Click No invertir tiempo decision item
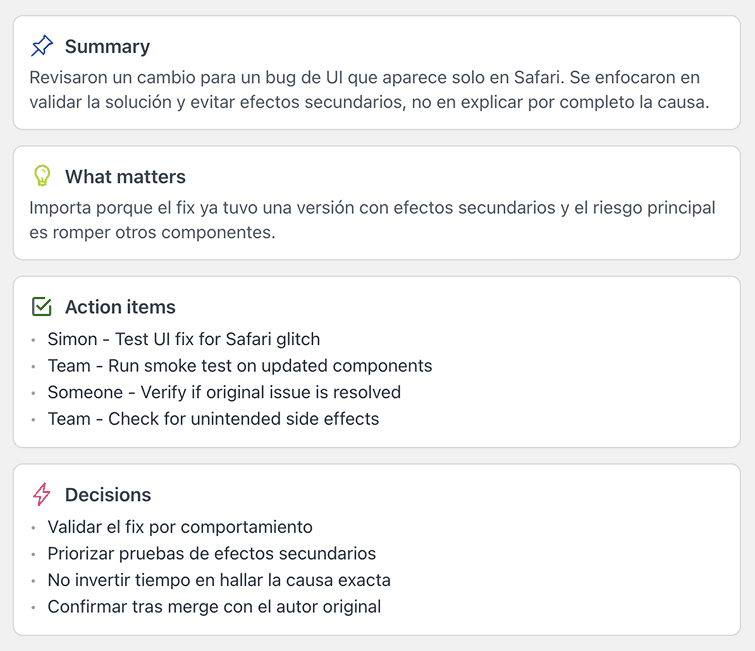 pyautogui.click(x=219, y=580)
